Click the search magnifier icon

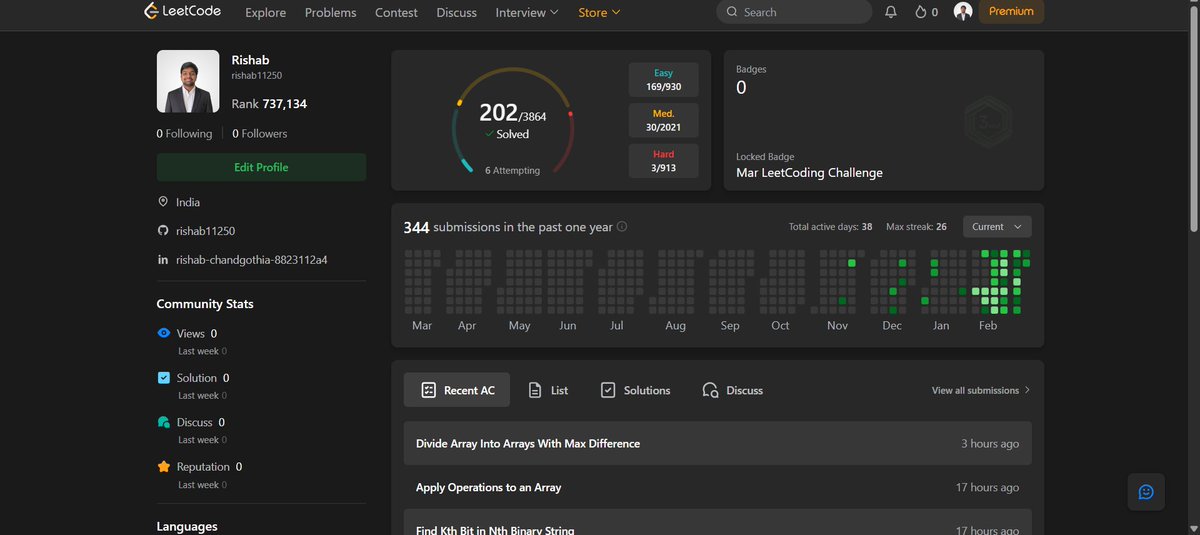(733, 12)
